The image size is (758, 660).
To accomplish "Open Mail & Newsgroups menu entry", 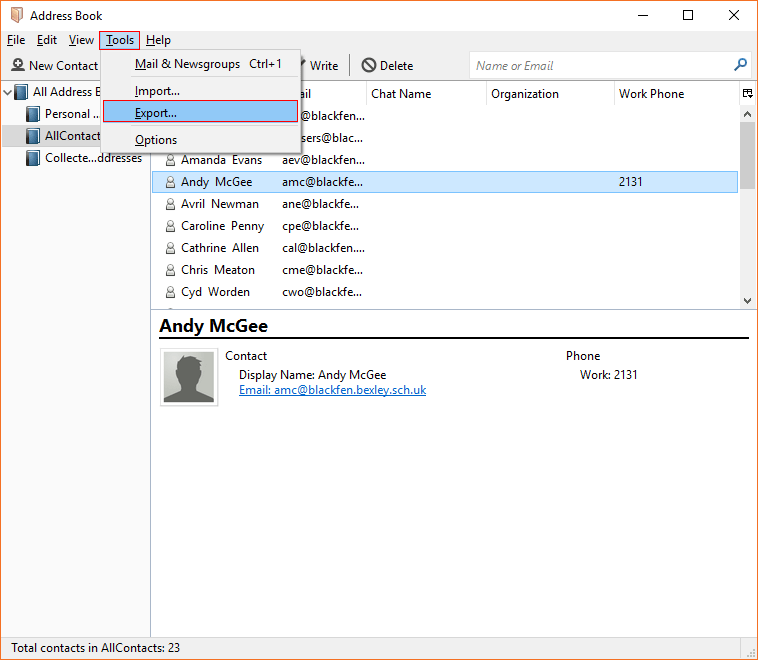I will [x=187, y=64].
